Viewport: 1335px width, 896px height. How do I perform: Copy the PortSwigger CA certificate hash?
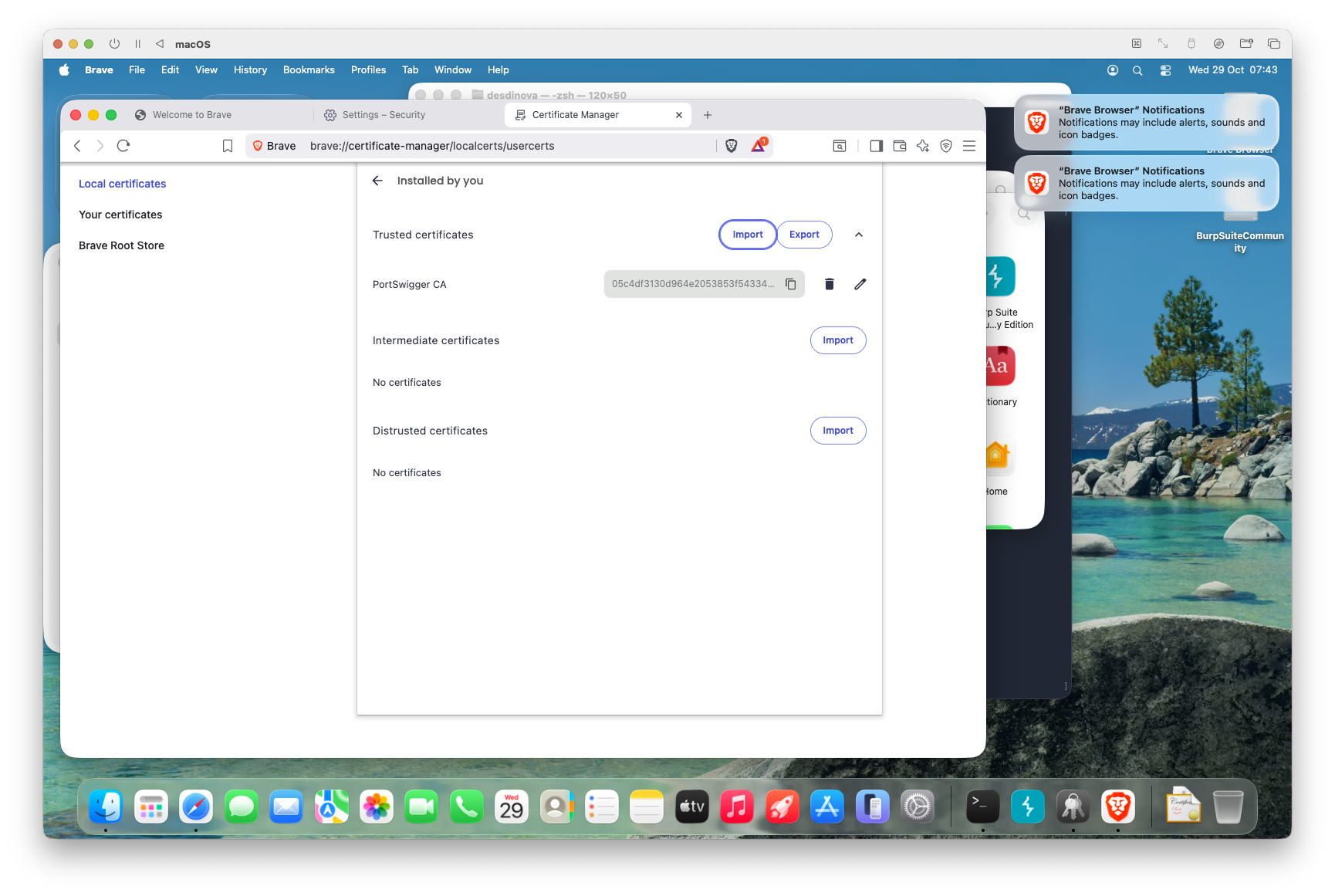[790, 284]
